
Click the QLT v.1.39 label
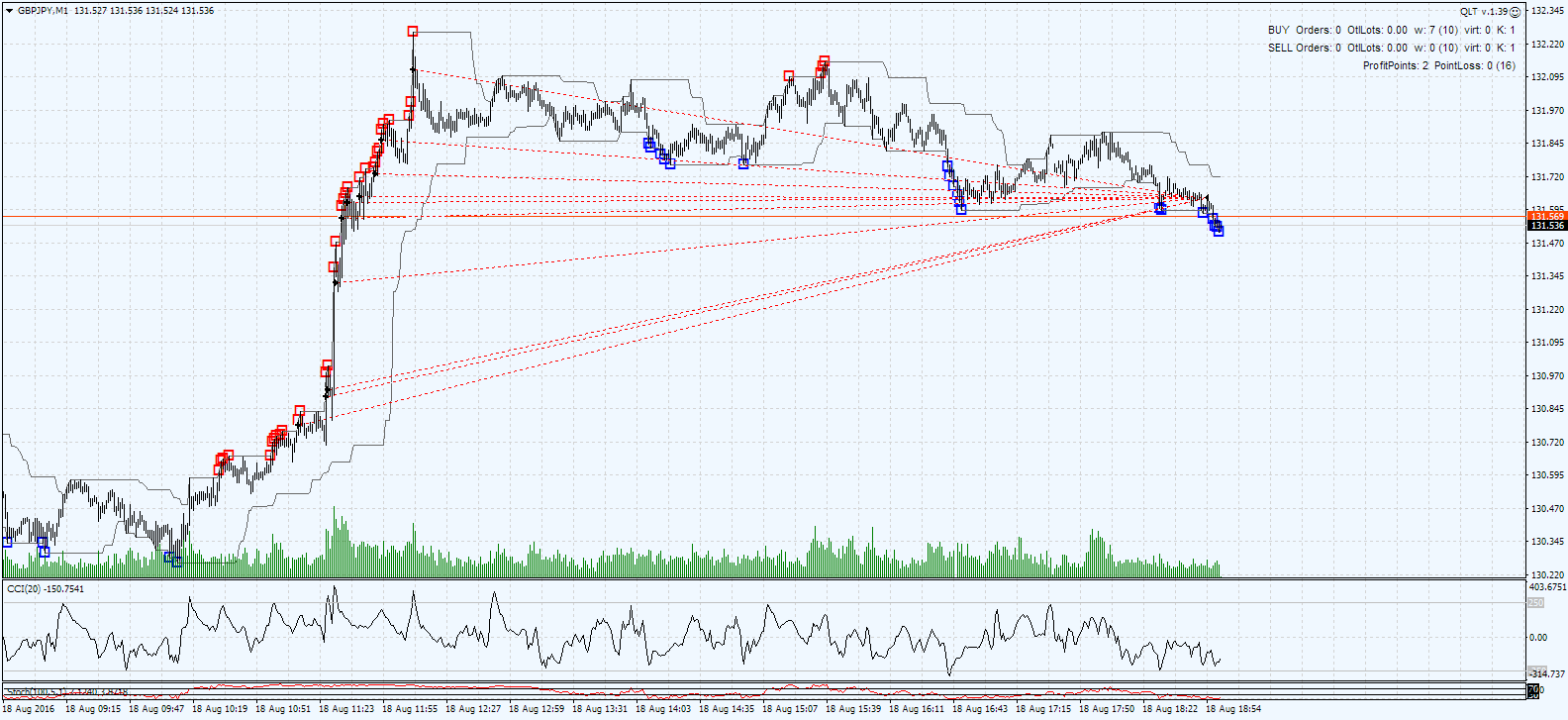point(1484,12)
